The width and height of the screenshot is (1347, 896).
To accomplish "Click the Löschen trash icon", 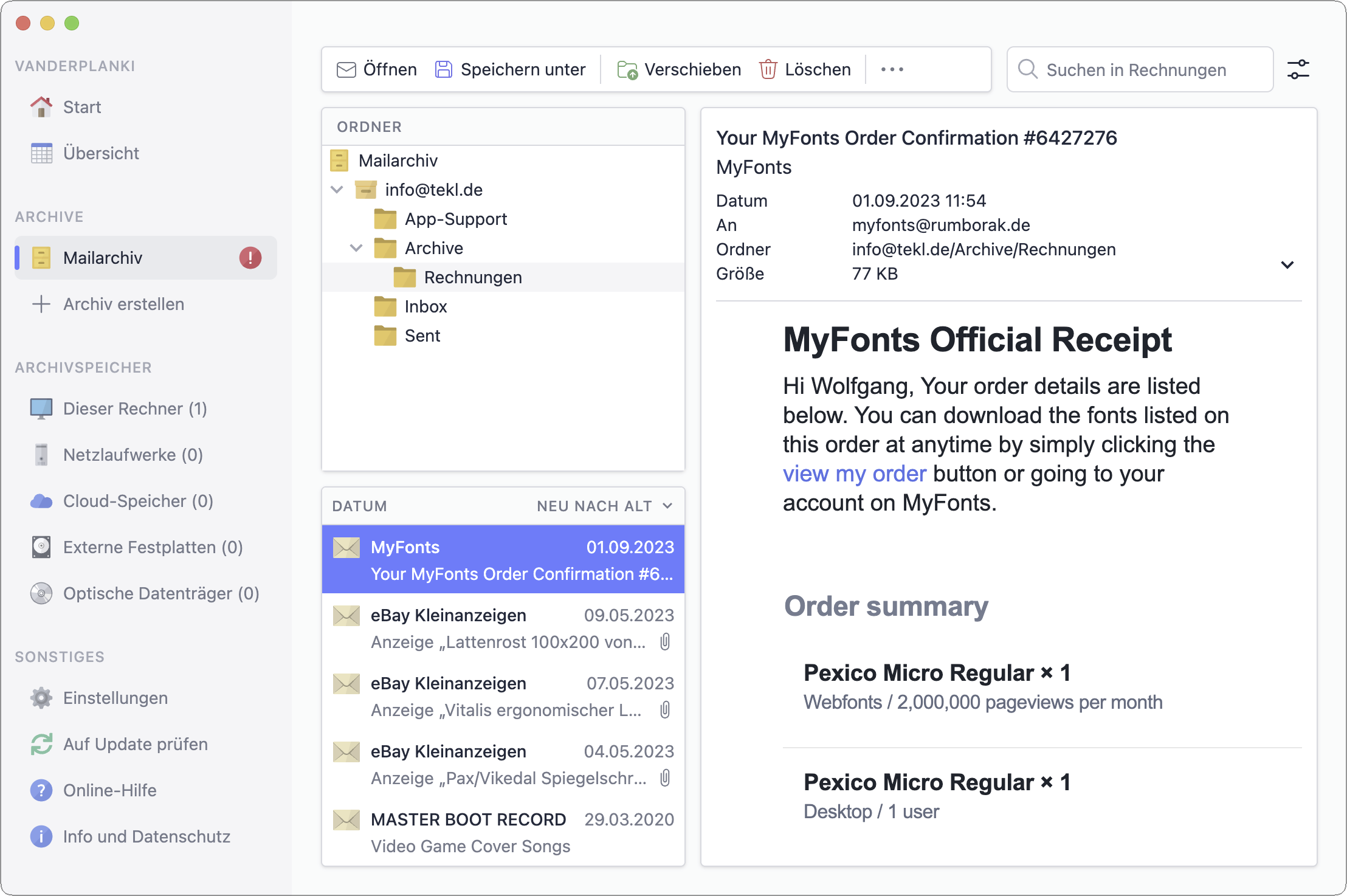I will click(768, 70).
